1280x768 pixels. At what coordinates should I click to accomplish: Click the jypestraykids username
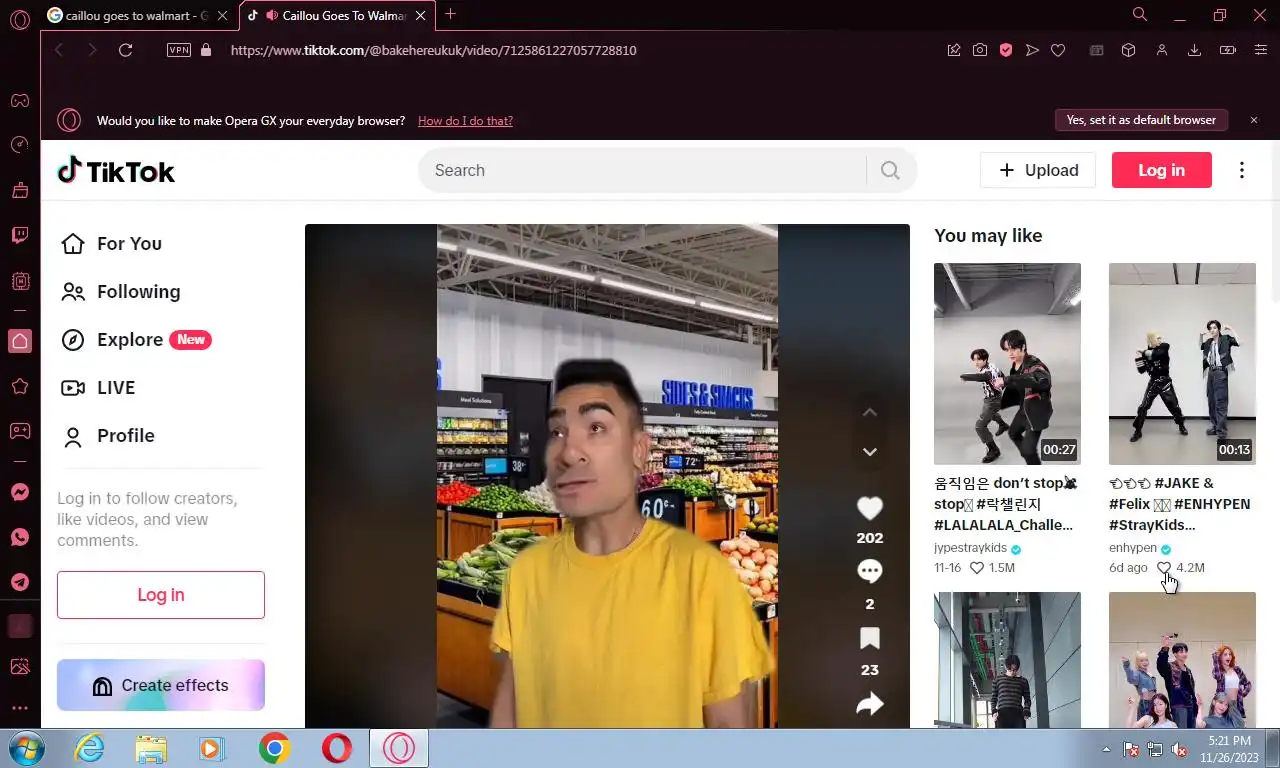[x=970, y=548]
